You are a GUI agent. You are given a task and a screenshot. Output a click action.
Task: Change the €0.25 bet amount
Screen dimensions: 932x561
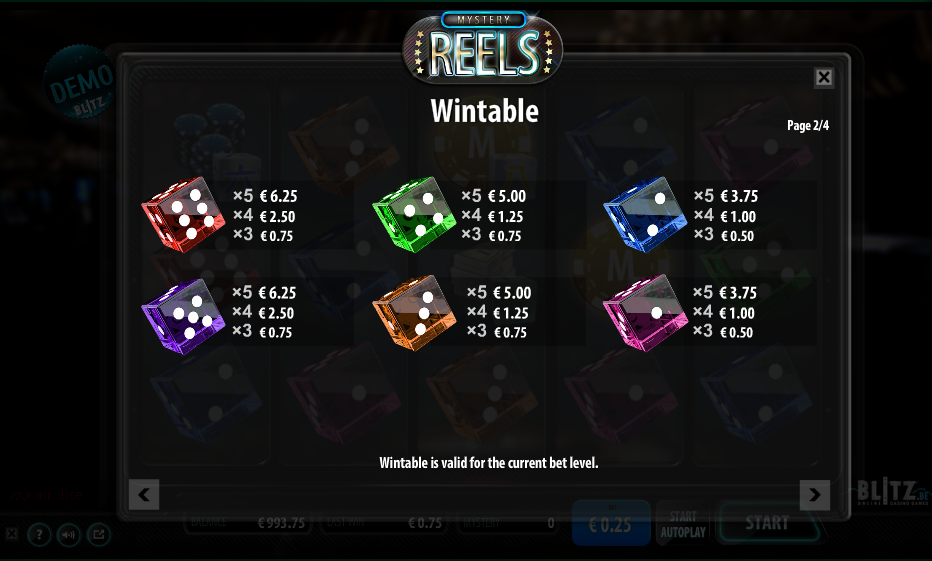(x=610, y=523)
